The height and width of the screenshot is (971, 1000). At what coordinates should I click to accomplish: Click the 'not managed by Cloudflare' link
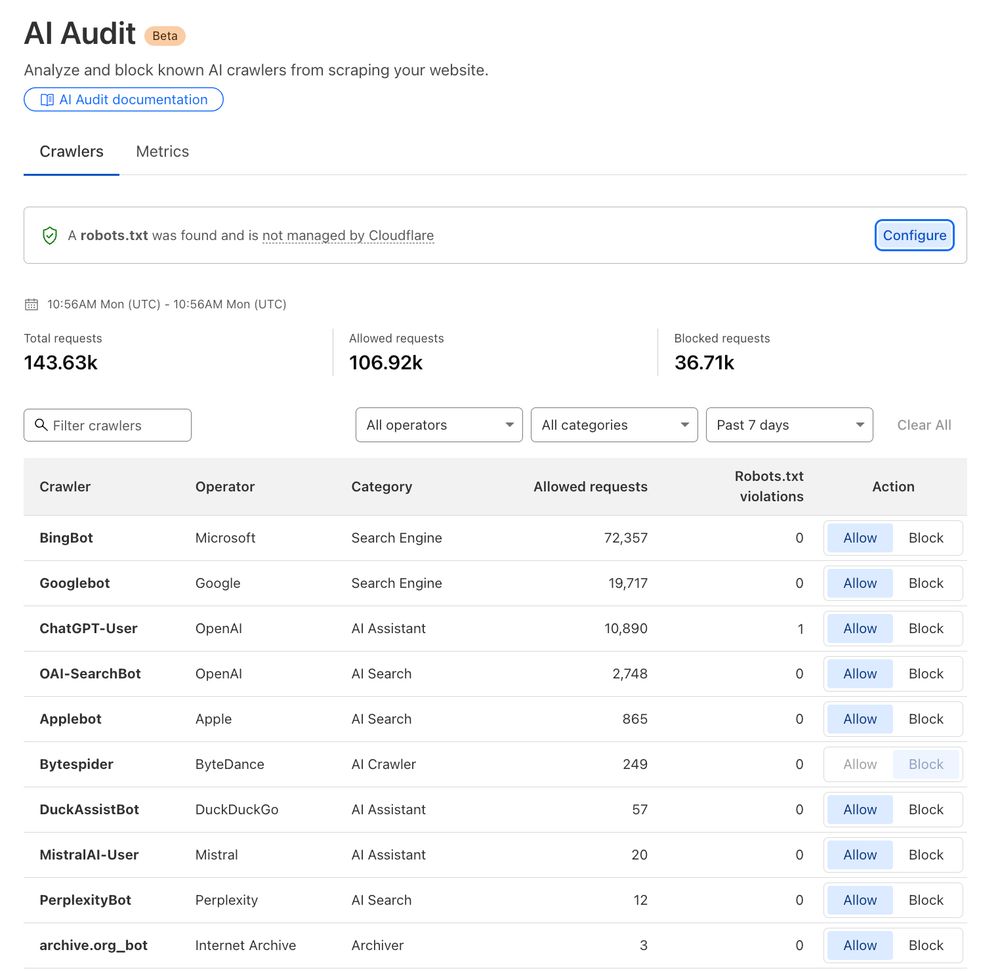348,236
